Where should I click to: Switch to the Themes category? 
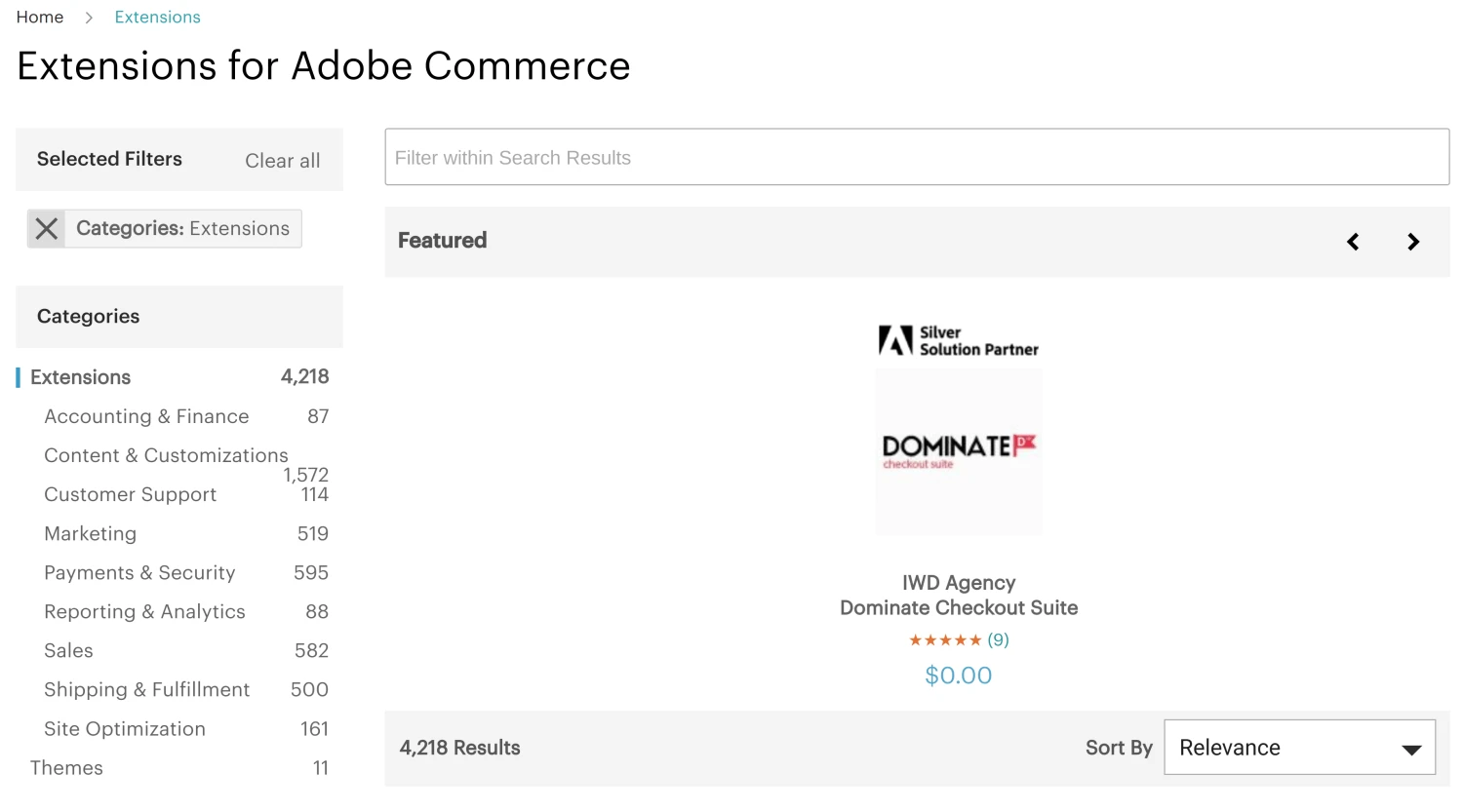66,768
